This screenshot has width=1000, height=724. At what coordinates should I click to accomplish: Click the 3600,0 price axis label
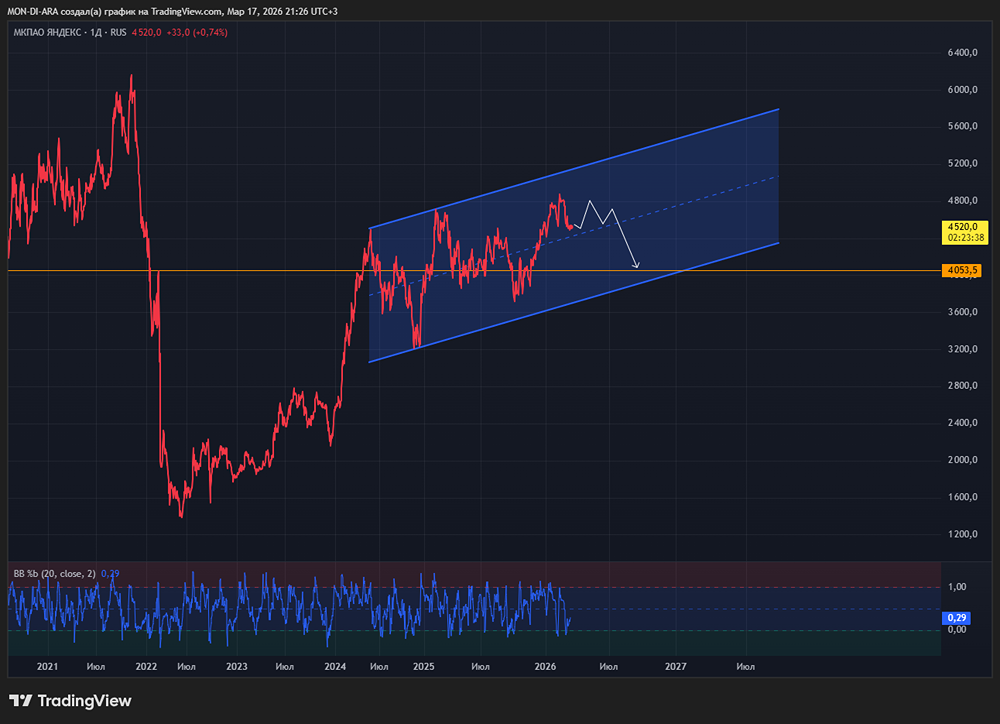(x=962, y=312)
